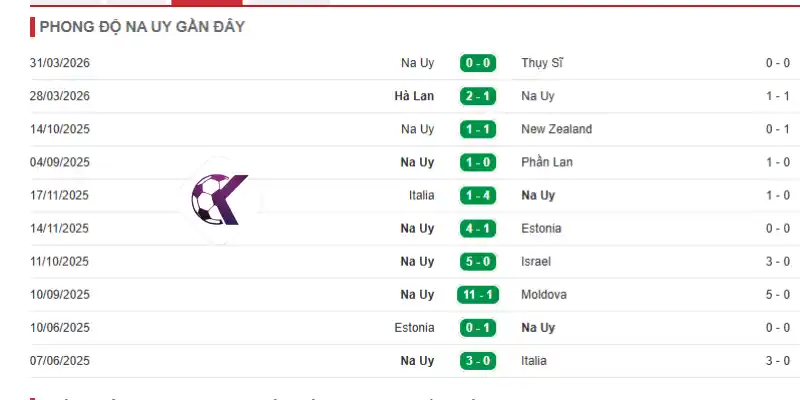Open the New Zealand team page
This screenshot has width=800, height=400.
point(557,129)
